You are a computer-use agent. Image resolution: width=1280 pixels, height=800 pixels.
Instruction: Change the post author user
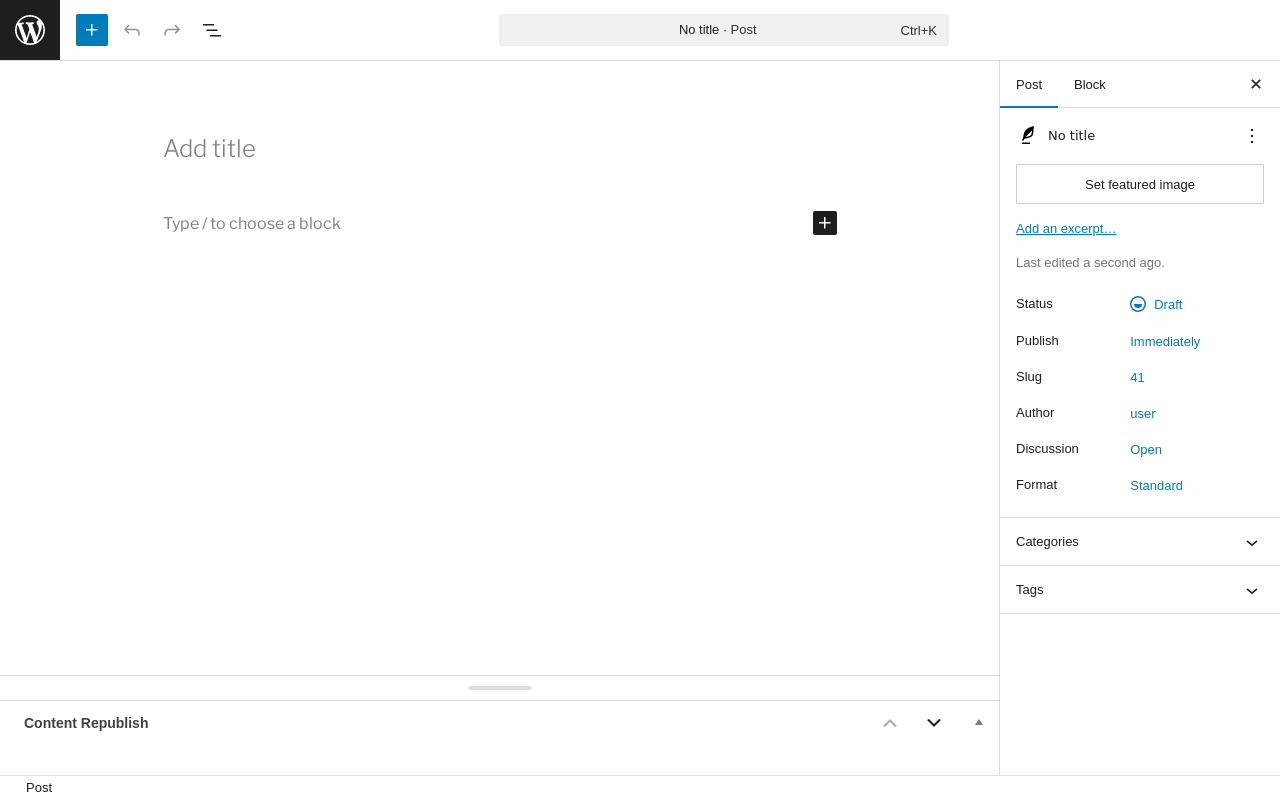[x=1143, y=413]
